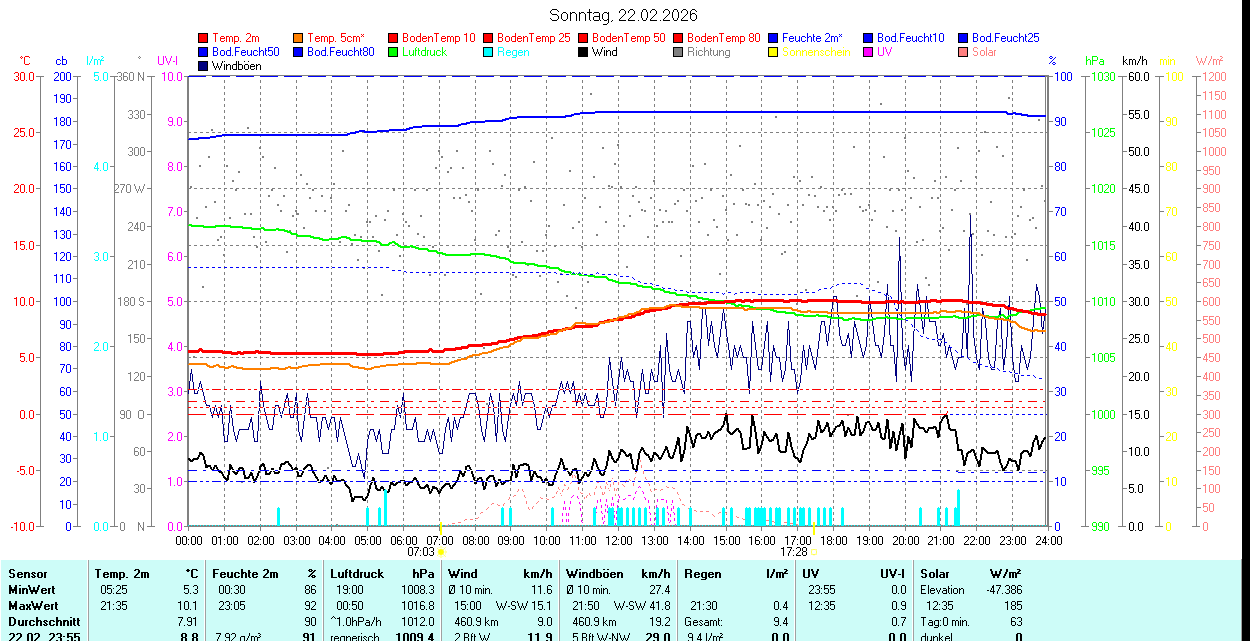
Task: Click the yellow Sonnenschein legend swatch
Action: tap(773, 52)
